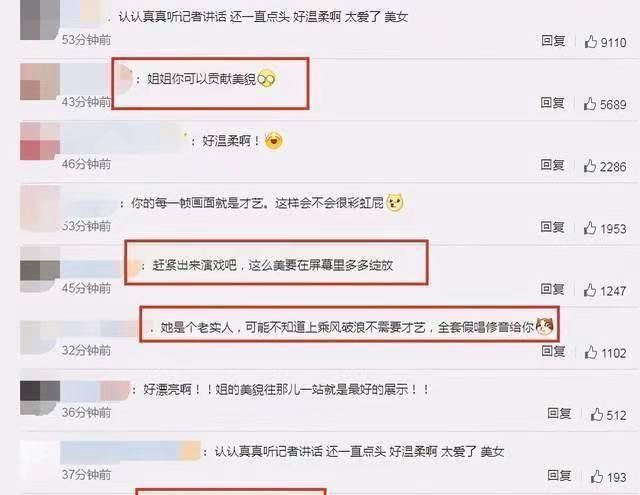
Task: Click 回复 on 姐姐你可以贡献美貌 comment
Action: 553,102
